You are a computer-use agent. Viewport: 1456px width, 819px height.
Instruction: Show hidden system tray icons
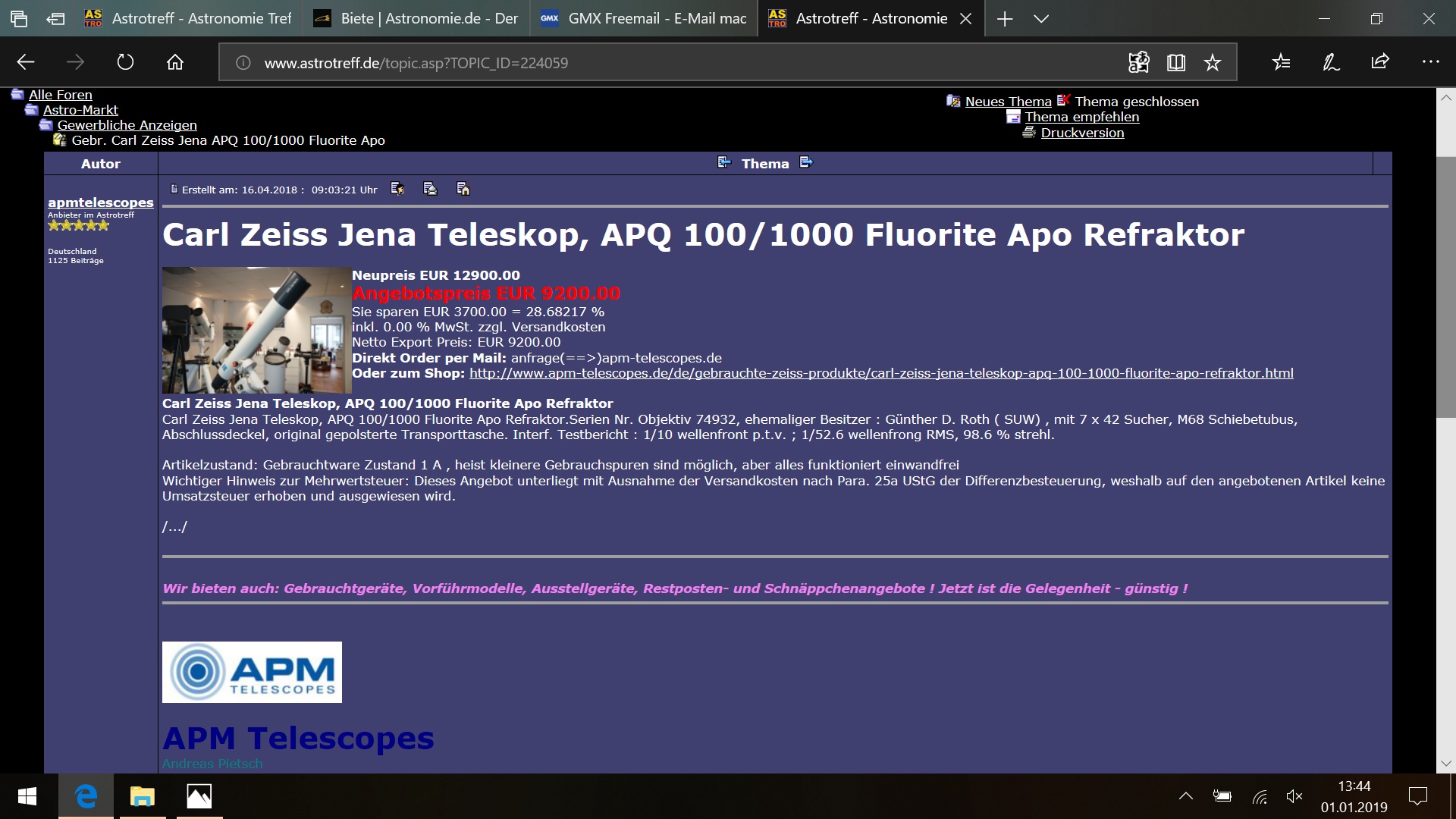1186,796
